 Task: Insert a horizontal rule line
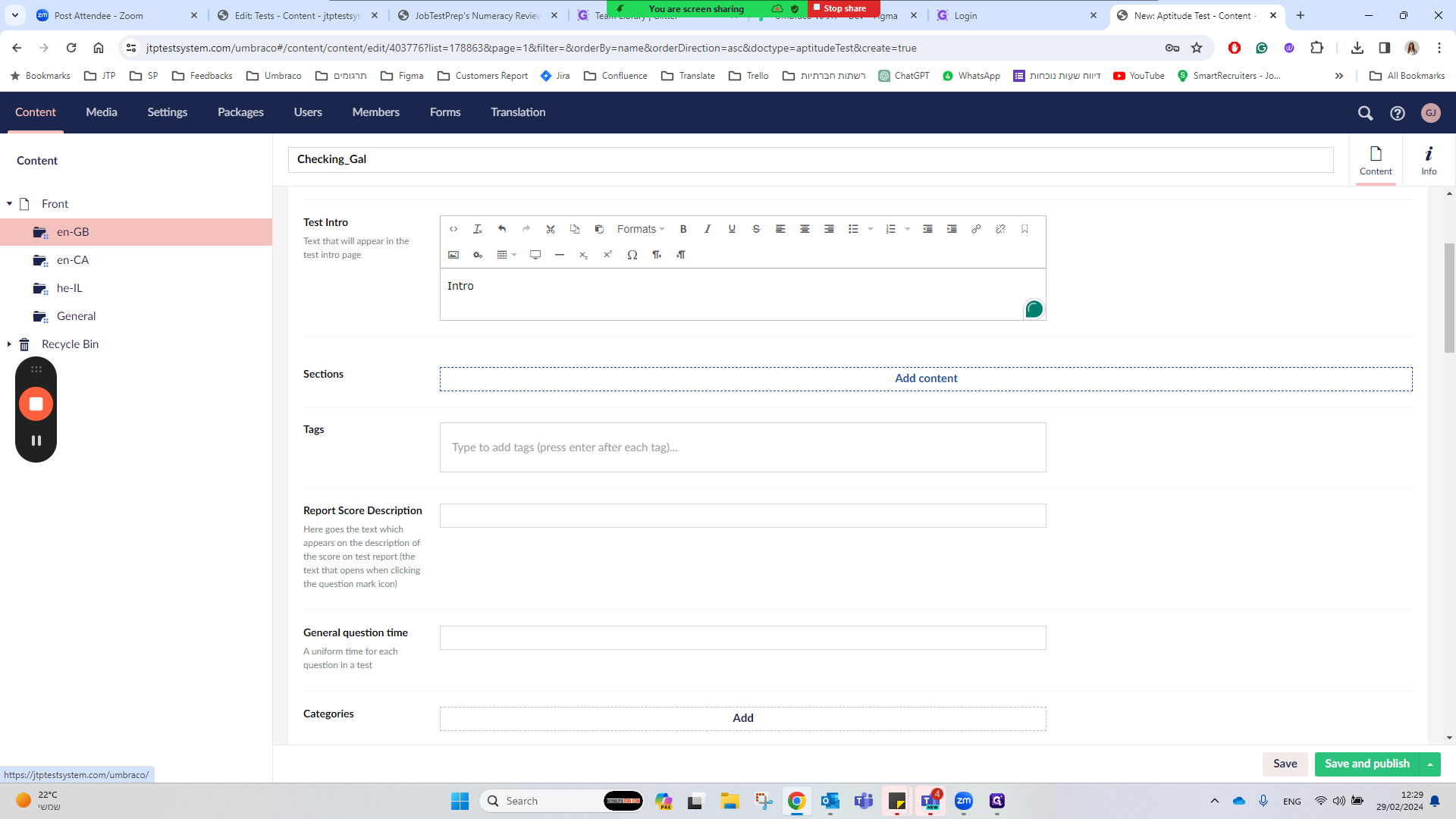pyautogui.click(x=560, y=255)
